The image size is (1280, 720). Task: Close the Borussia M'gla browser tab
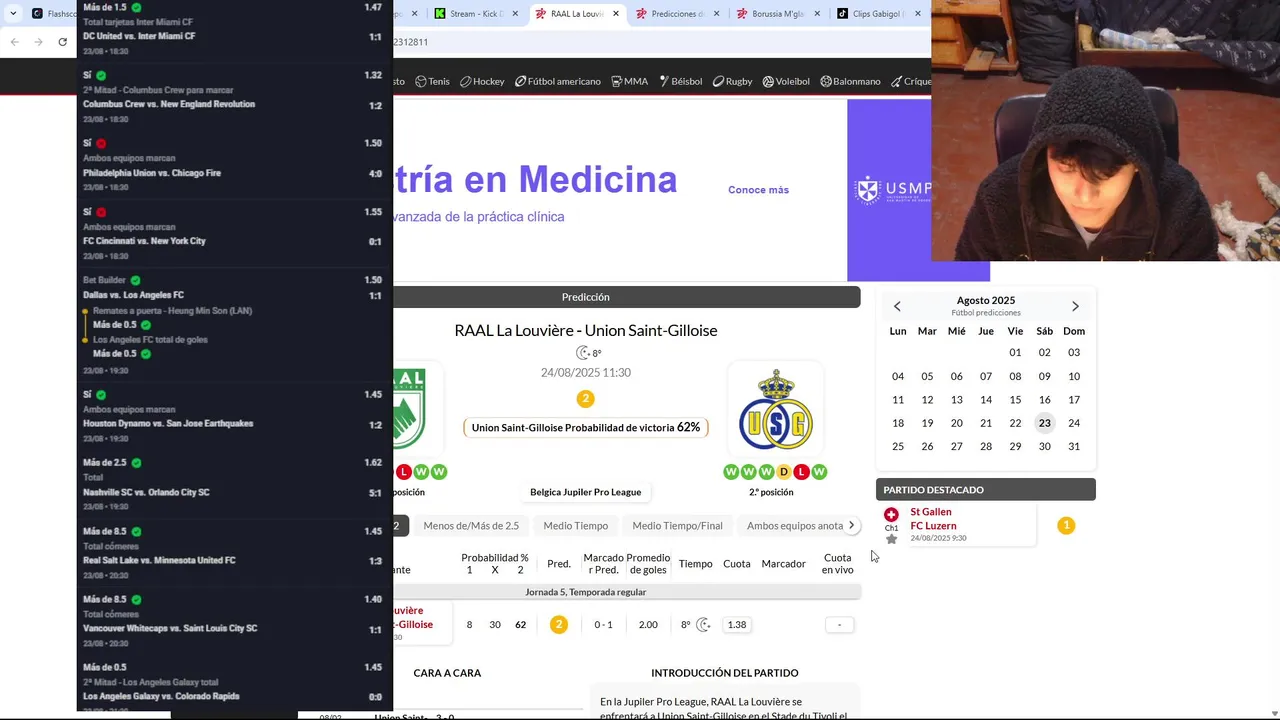[817, 14]
